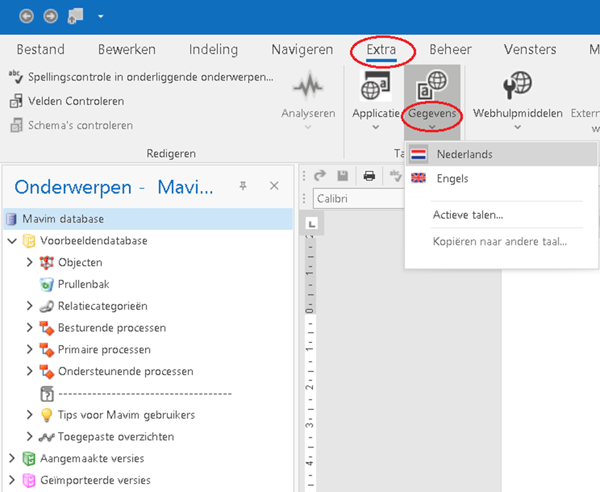Expand the Objecten tree node
The height and width of the screenshot is (492, 600).
point(29,262)
